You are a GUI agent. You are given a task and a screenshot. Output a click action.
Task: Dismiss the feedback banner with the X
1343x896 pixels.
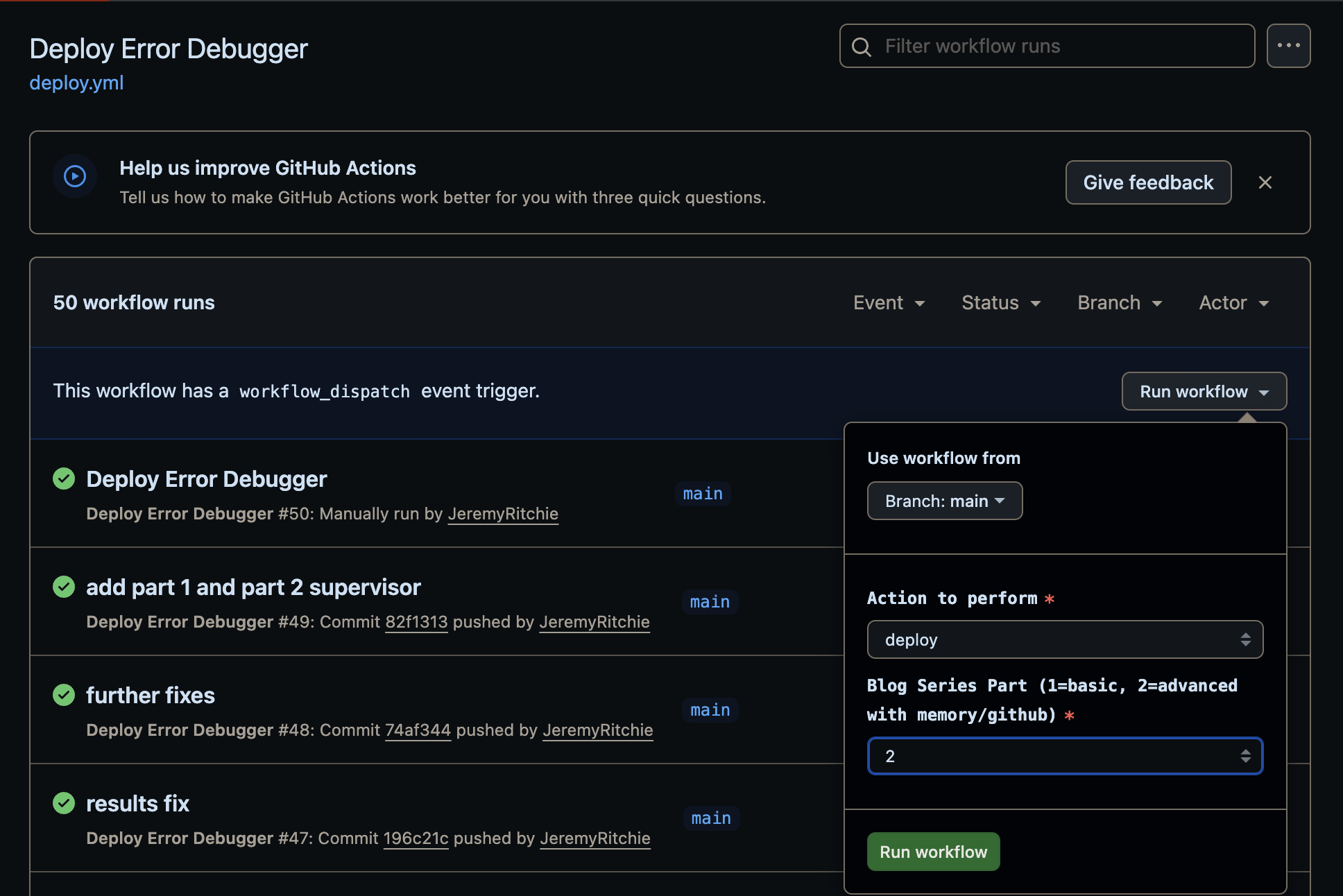1265,182
